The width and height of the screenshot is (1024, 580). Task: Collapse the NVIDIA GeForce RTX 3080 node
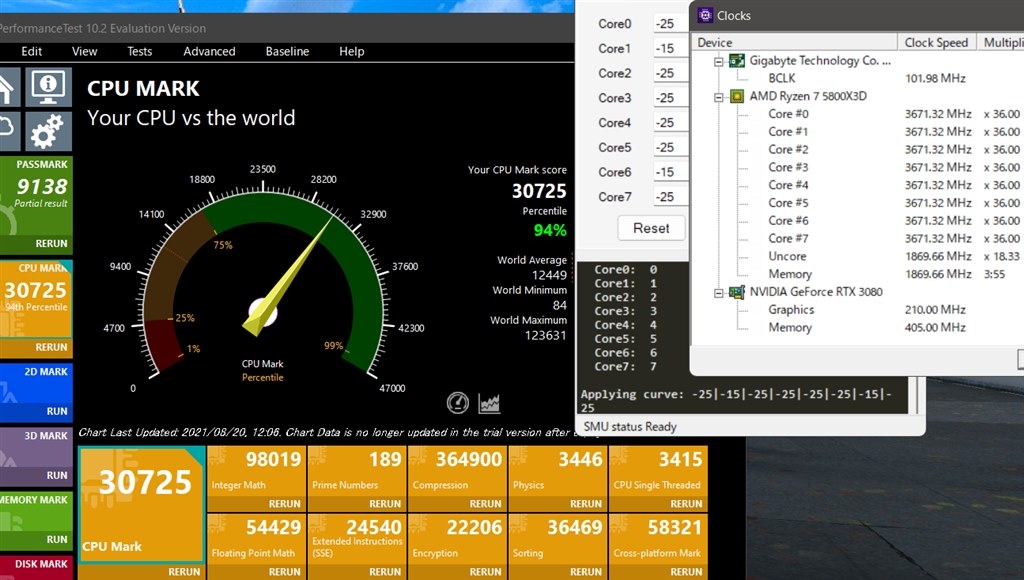718,293
